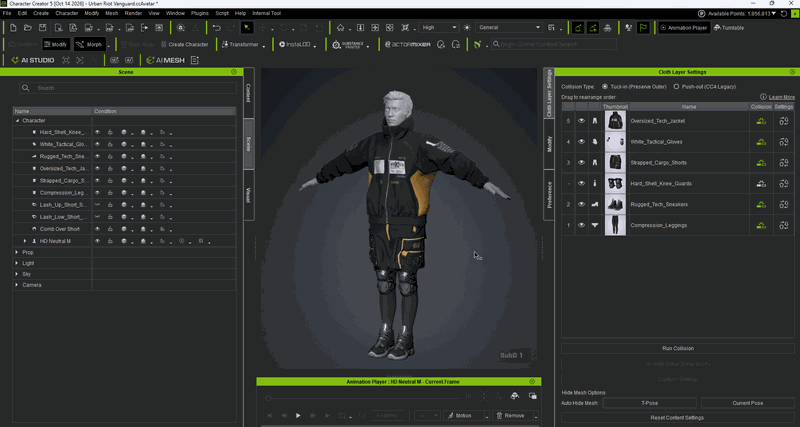Activate the Select (arrow) tool
This screenshot has width=800, height=427.
point(247,28)
